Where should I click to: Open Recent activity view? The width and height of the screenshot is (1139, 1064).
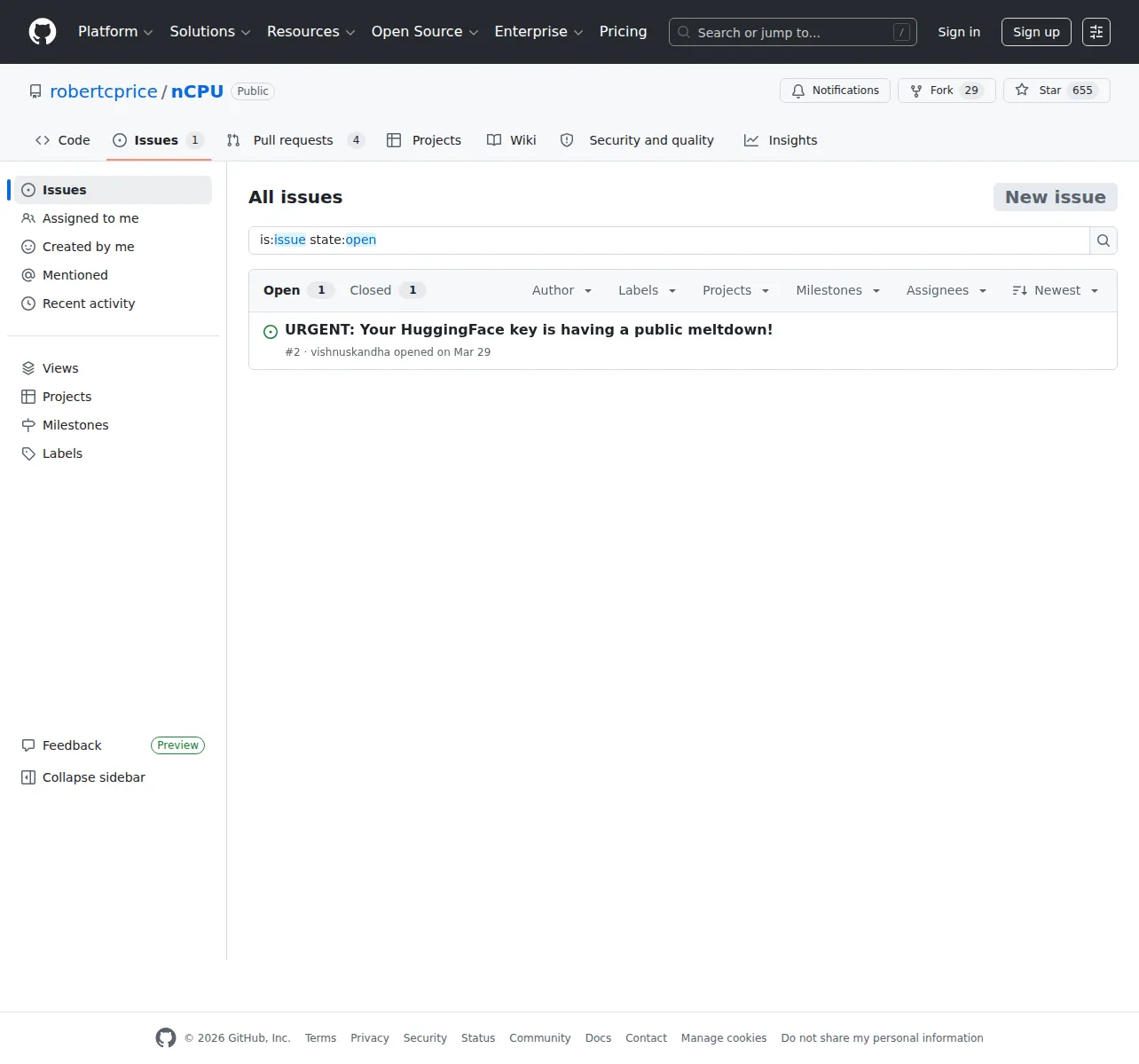[x=113, y=303]
